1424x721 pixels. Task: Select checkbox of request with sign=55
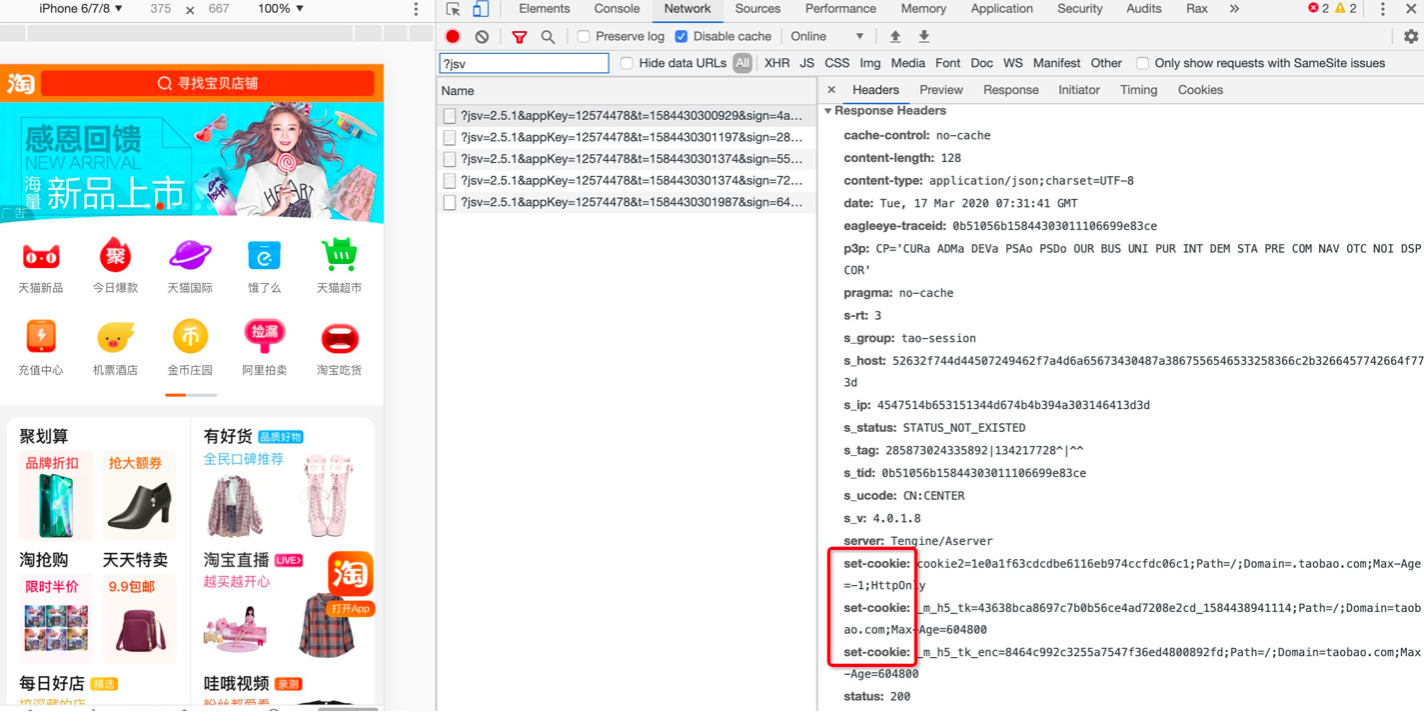(449, 159)
